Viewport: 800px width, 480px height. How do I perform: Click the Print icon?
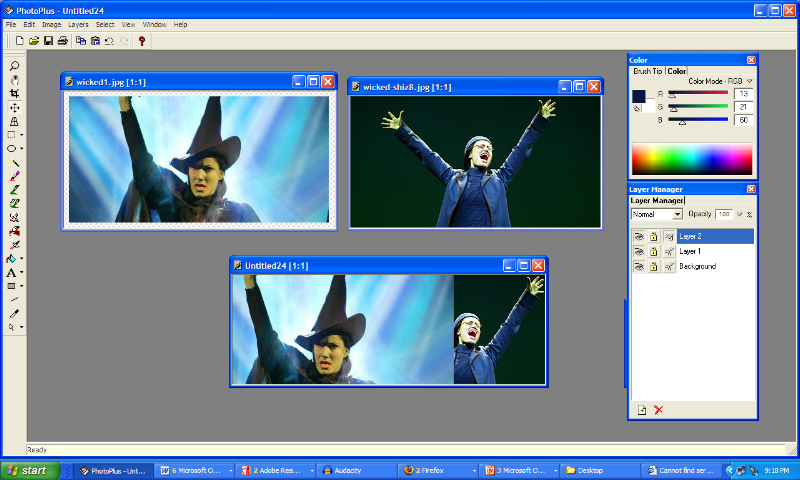click(63, 41)
